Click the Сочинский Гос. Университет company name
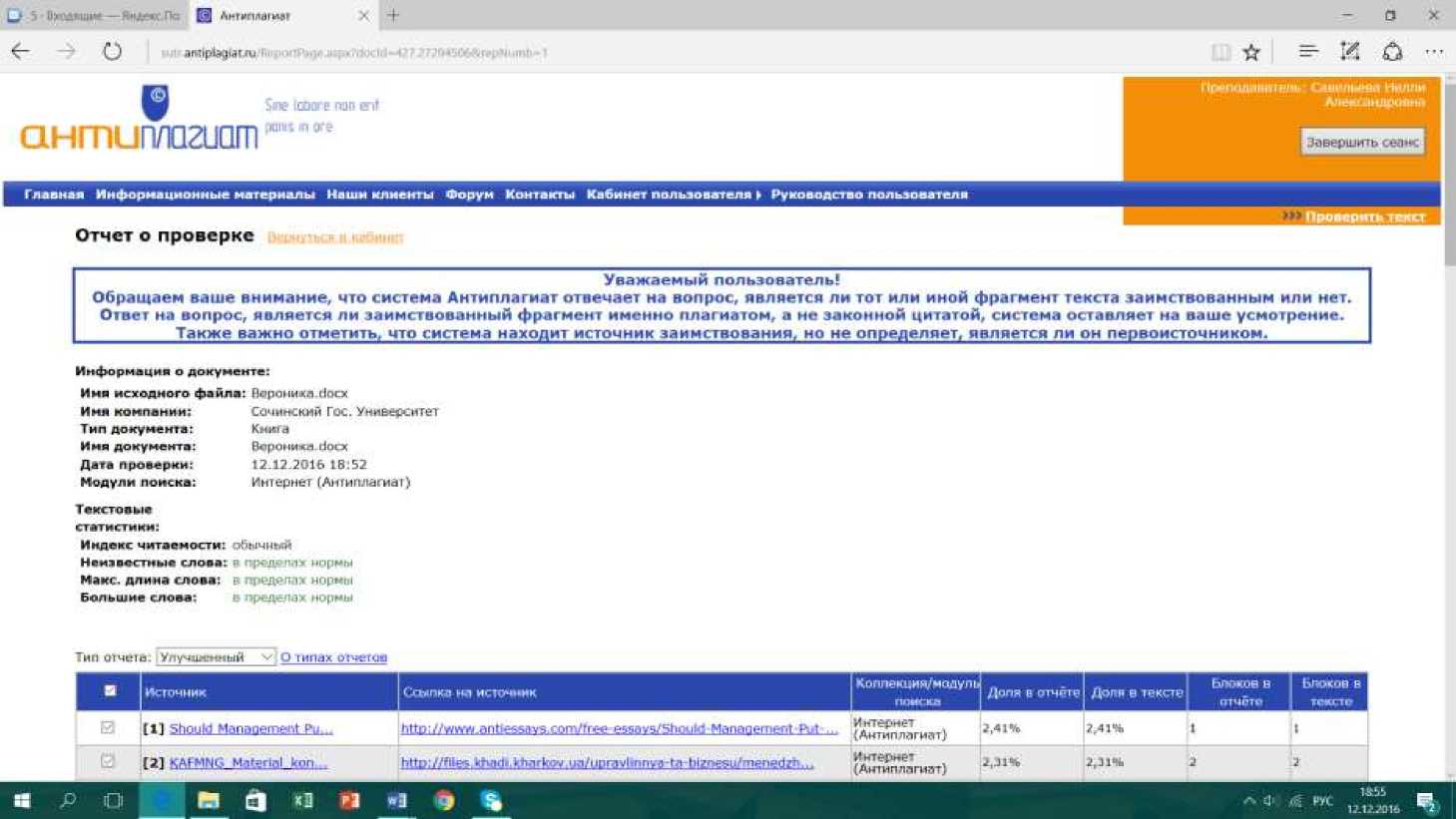 [x=344, y=411]
